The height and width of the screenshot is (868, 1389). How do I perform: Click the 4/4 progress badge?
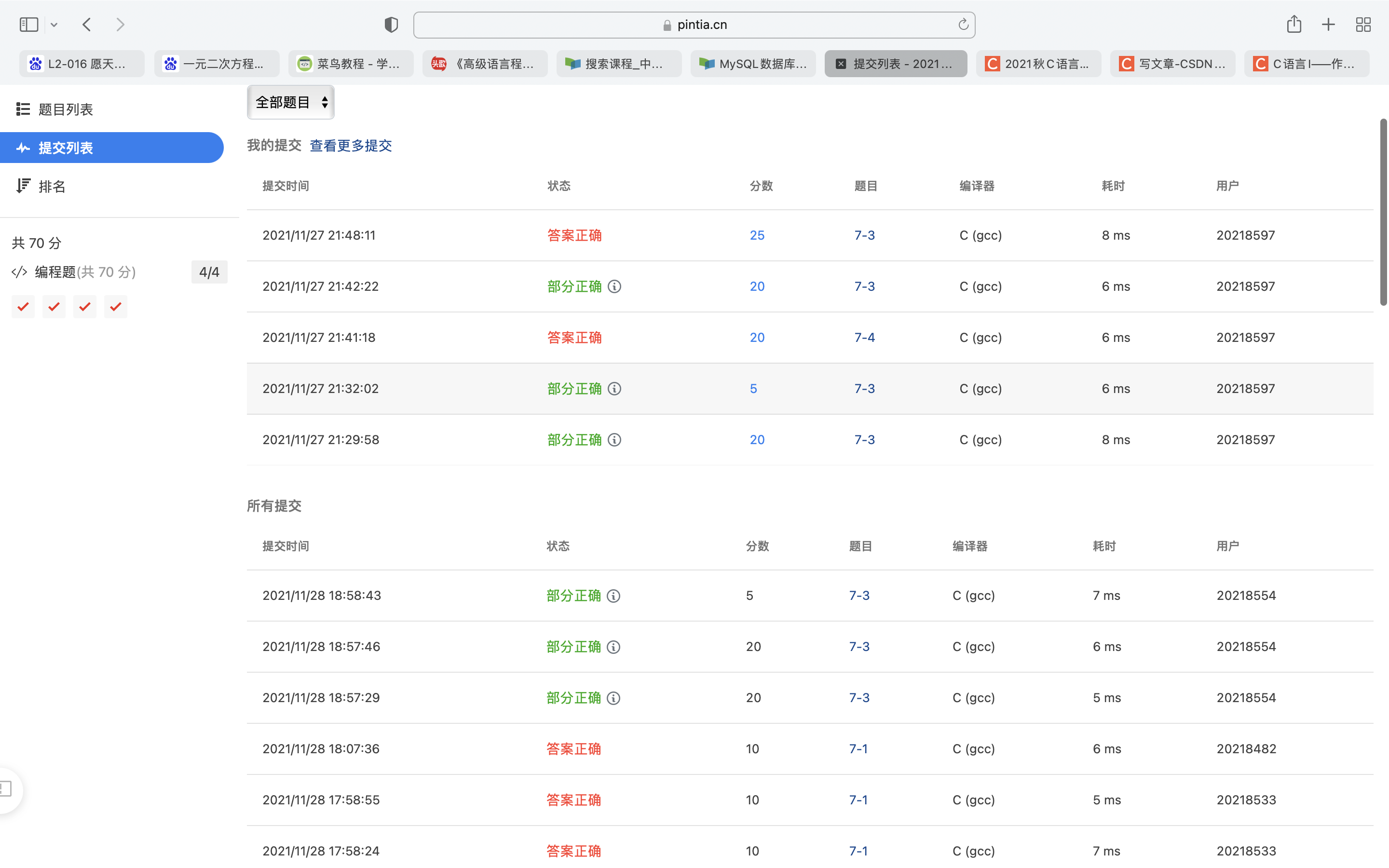[209, 272]
